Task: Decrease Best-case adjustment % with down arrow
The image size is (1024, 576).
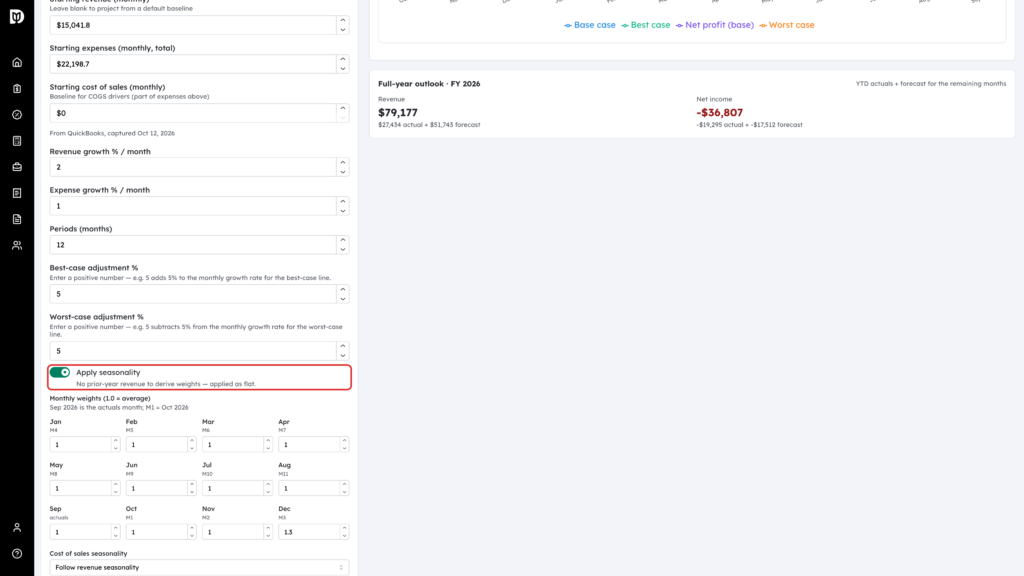Action: point(343,298)
